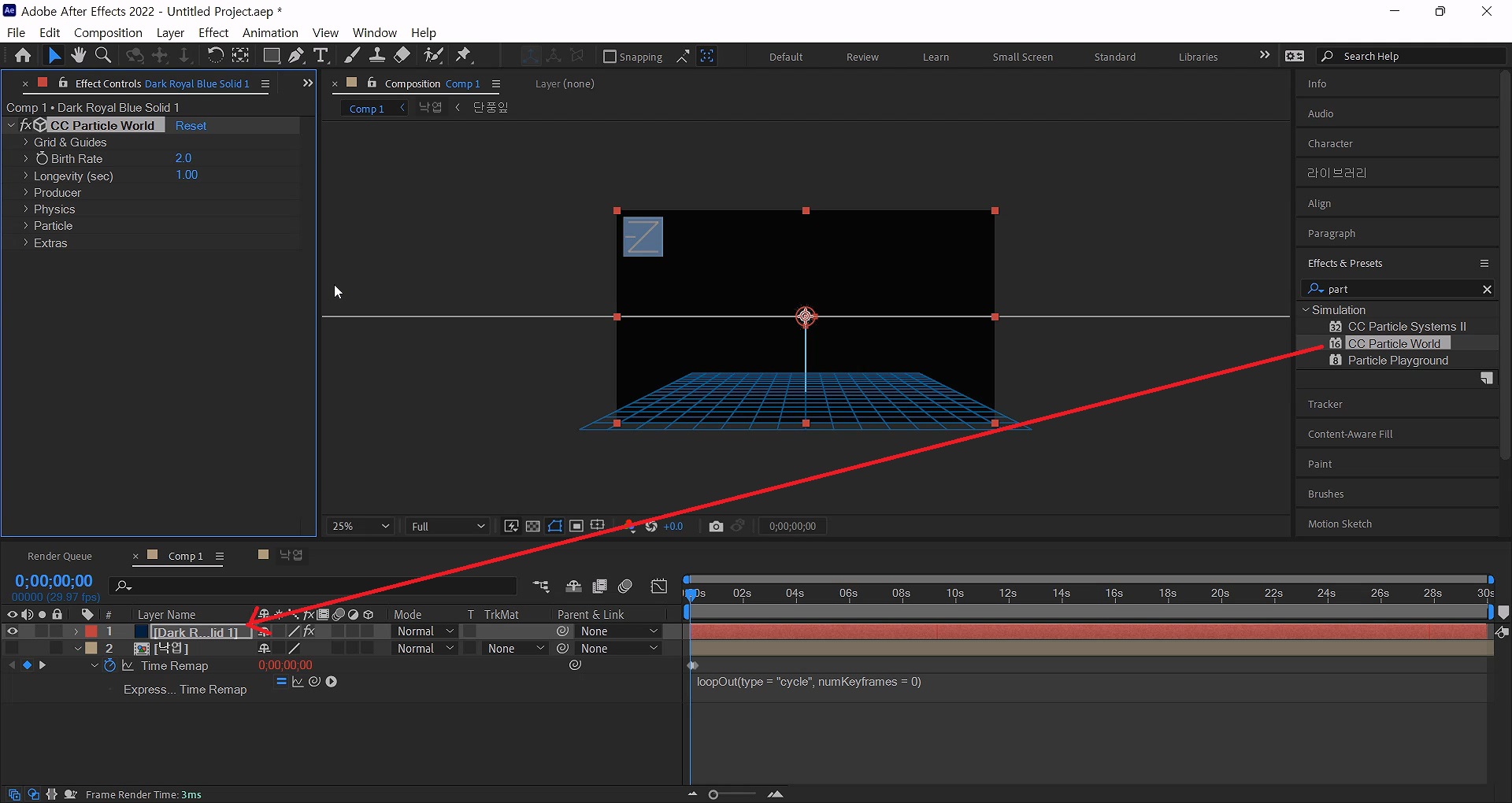1512x803 pixels.
Task: Show layer 2 video with eye switch
Action: pos(12,648)
